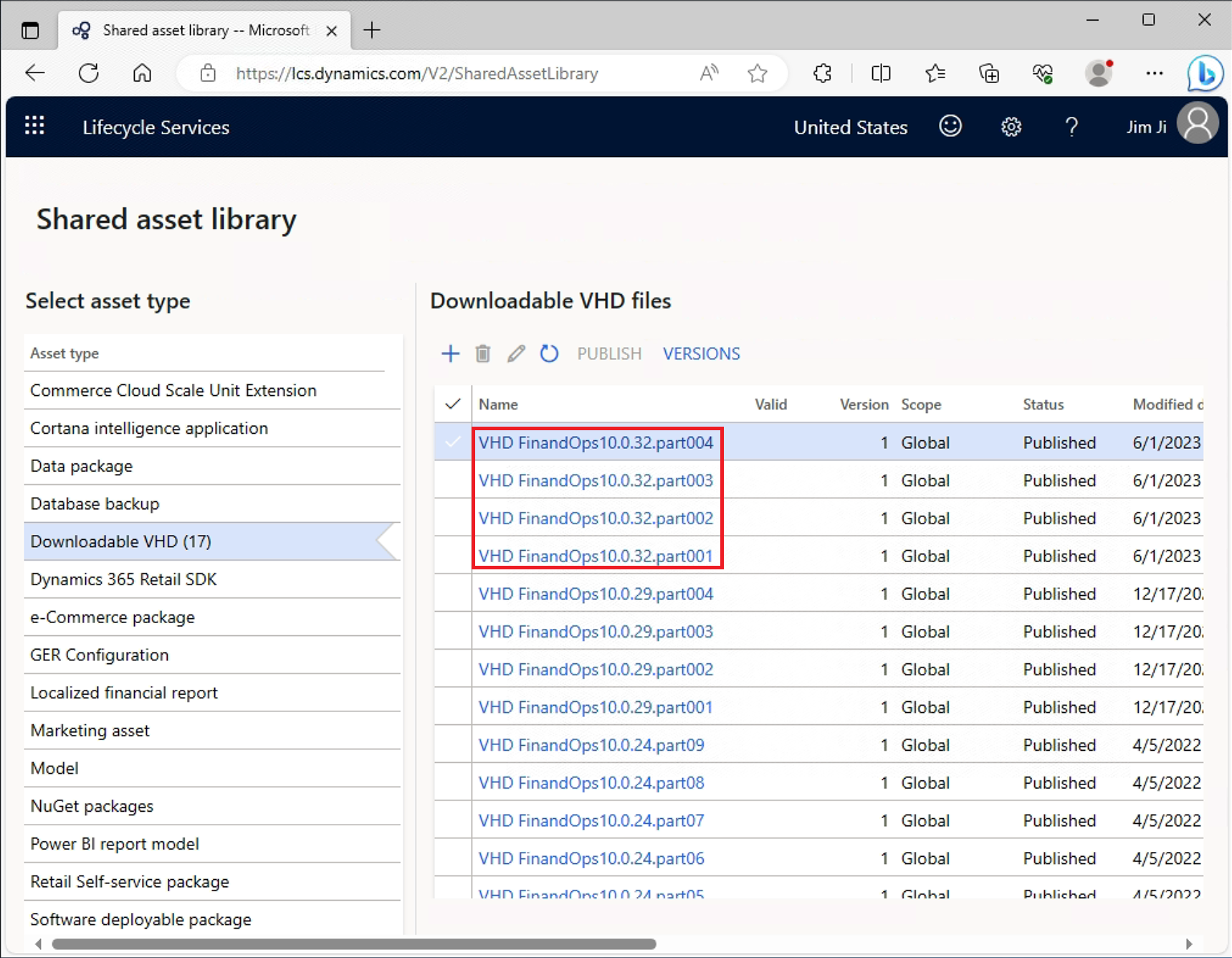
Task: Open the browser Extensions icon
Action: point(822,72)
